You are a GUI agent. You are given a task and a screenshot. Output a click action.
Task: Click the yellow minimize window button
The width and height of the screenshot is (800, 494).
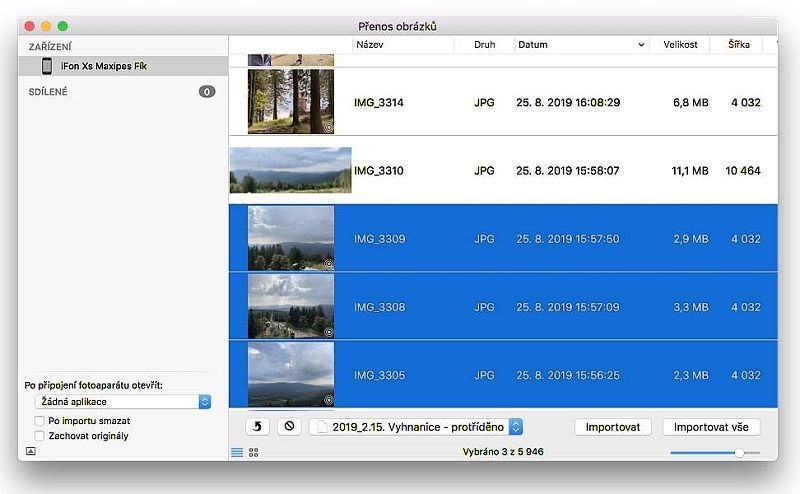pyautogui.click(x=46, y=26)
